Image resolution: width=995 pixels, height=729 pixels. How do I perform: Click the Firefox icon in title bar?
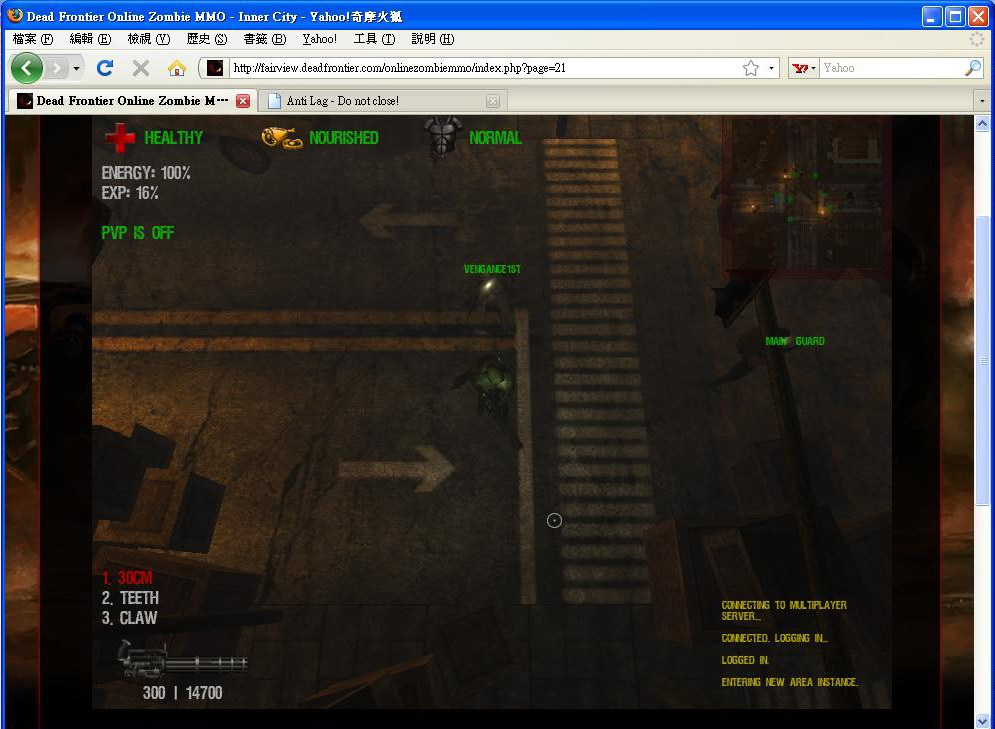pyautogui.click(x=15, y=15)
